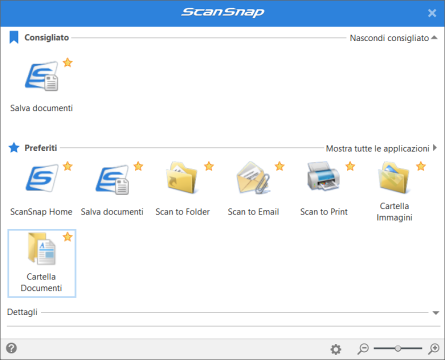Toggle favorite star on Scan to Email
Screen dimensions: 445x360
(x=280, y=166)
